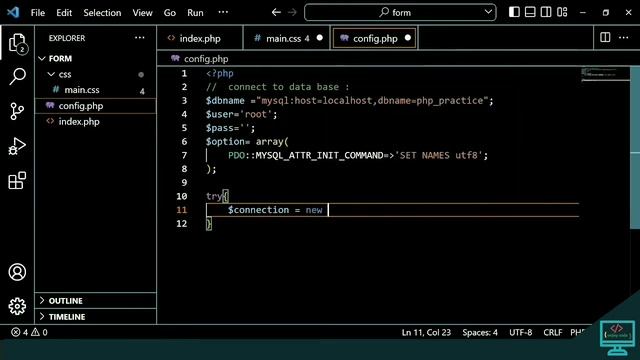Open the Run menu
This screenshot has width=640, height=360.
(x=195, y=13)
